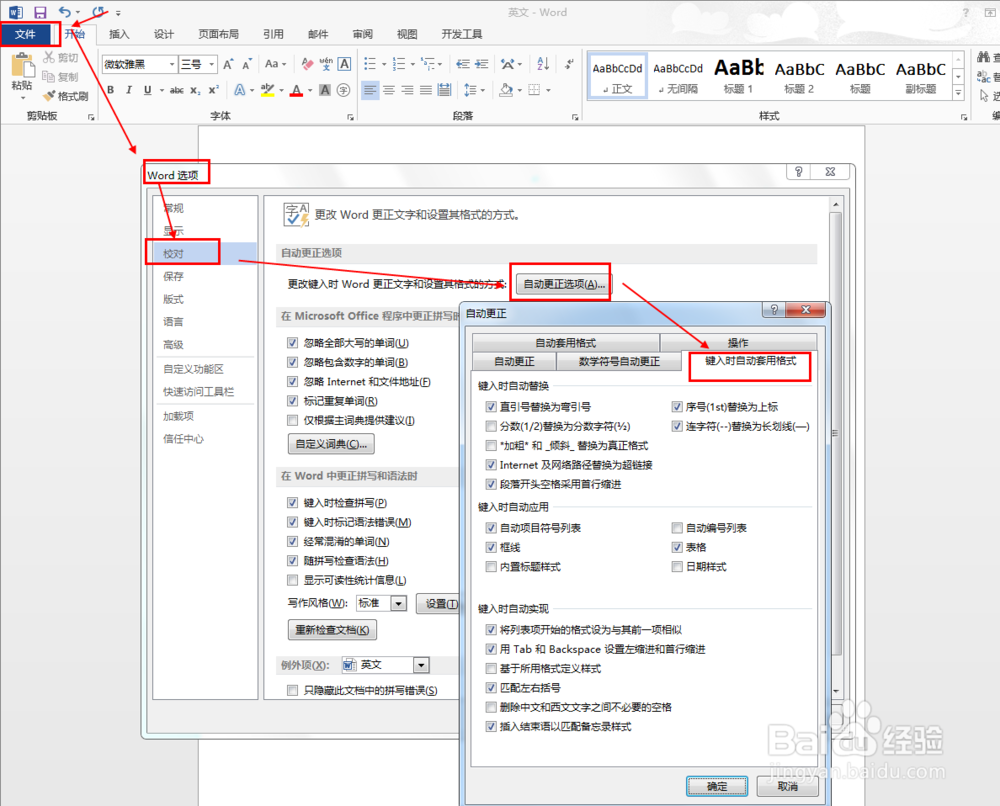Click writing style Settings button
The height and width of the screenshot is (806, 1000).
(x=438, y=603)
